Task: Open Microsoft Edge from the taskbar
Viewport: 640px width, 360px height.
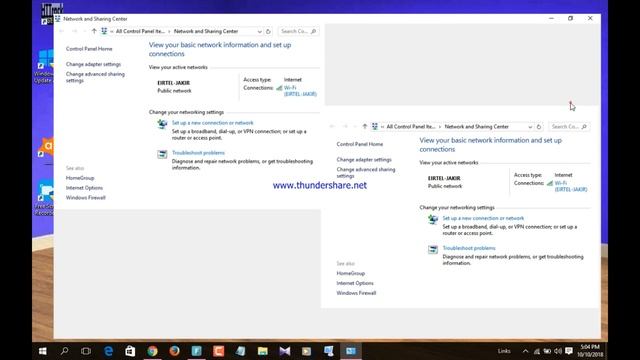Action: coord(109,351)
